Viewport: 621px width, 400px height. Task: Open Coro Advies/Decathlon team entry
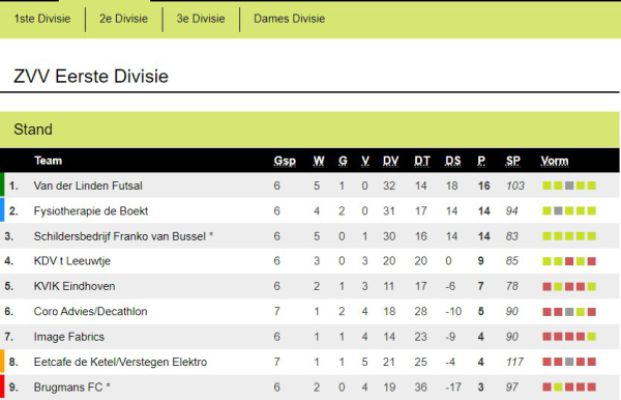pos(90,311)
